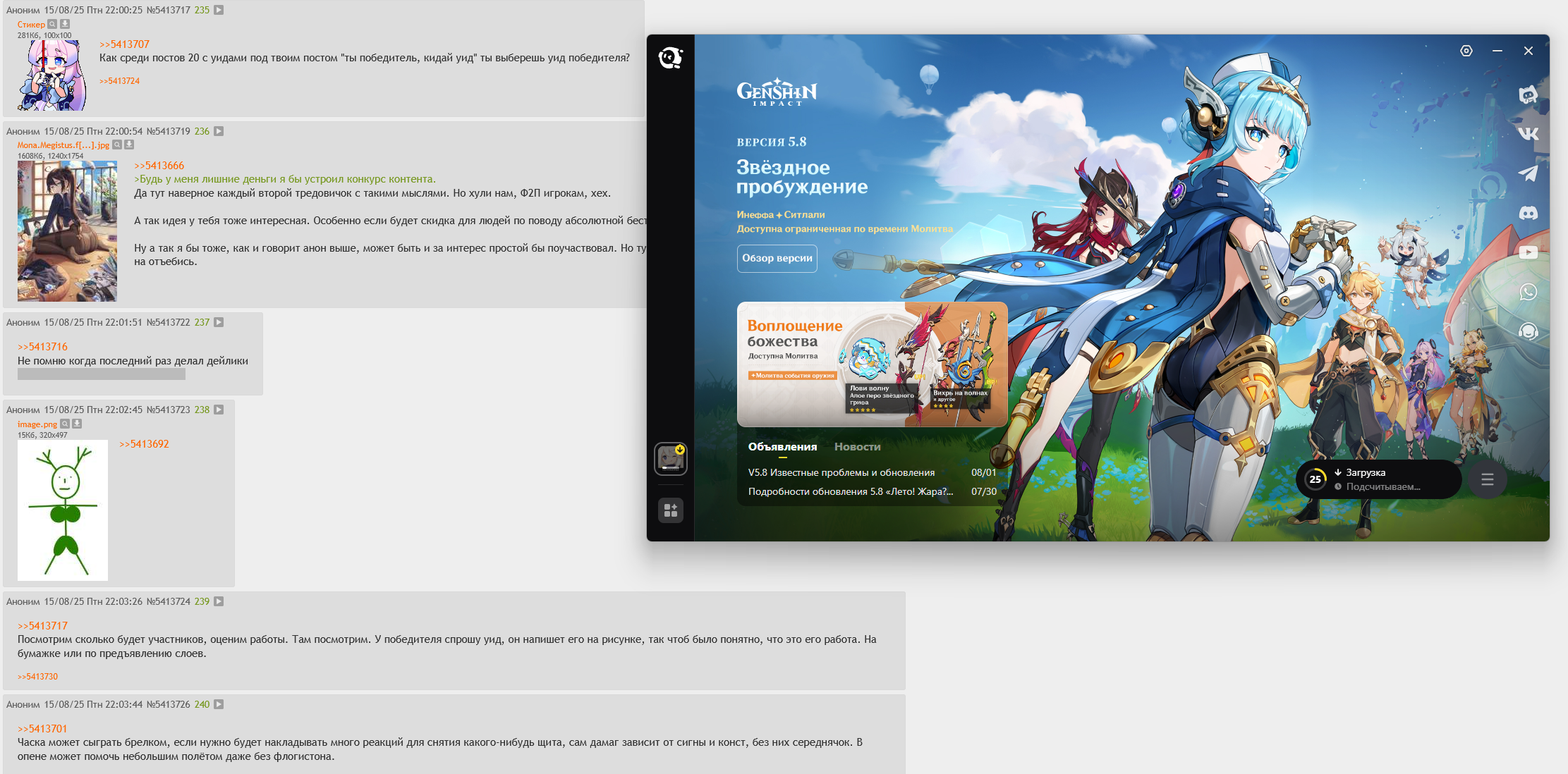This screenshot has width=1568, height=774.
Task: Open the YouTube play icon
Action: pos(1528,252)
